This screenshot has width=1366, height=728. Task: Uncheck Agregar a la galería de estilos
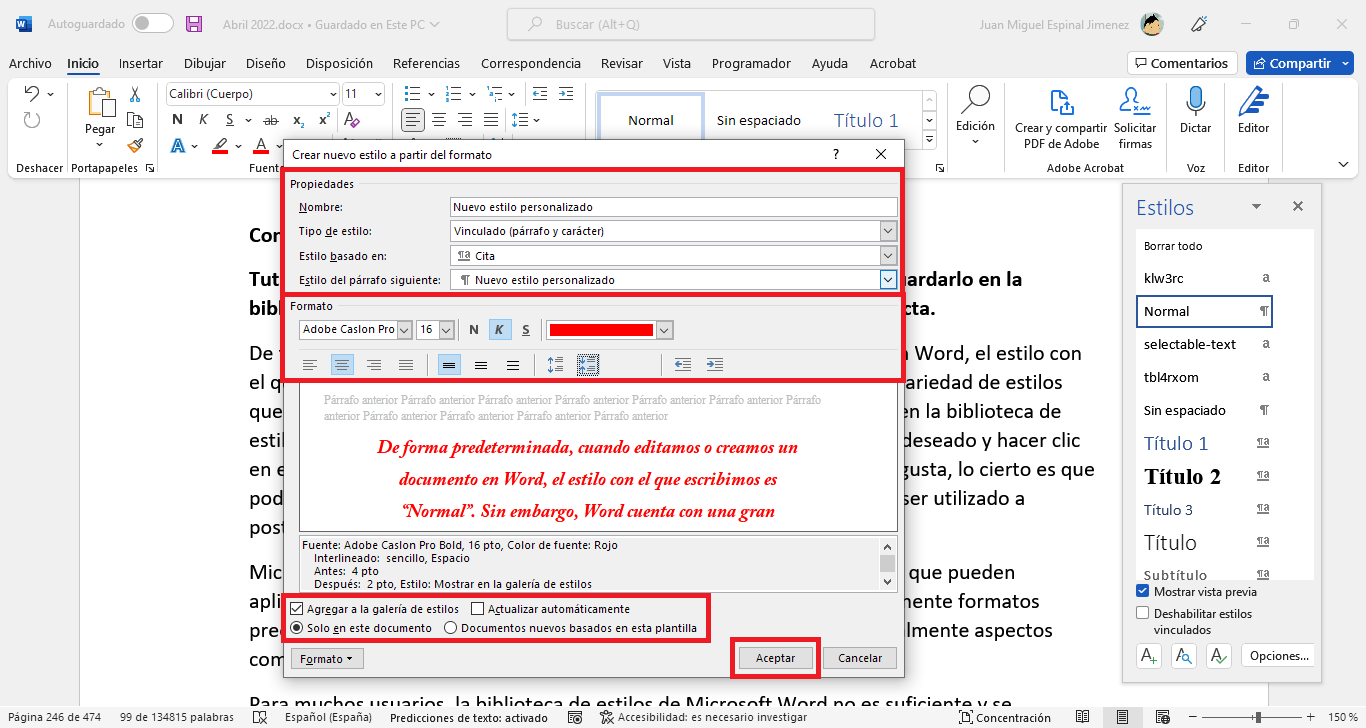297,609
